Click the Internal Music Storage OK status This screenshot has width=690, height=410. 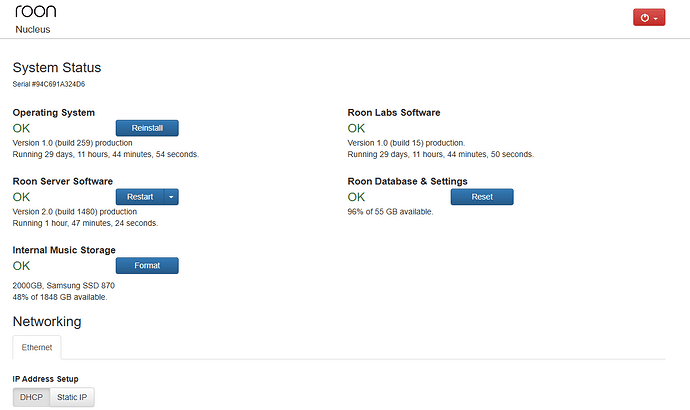(22, 266)
